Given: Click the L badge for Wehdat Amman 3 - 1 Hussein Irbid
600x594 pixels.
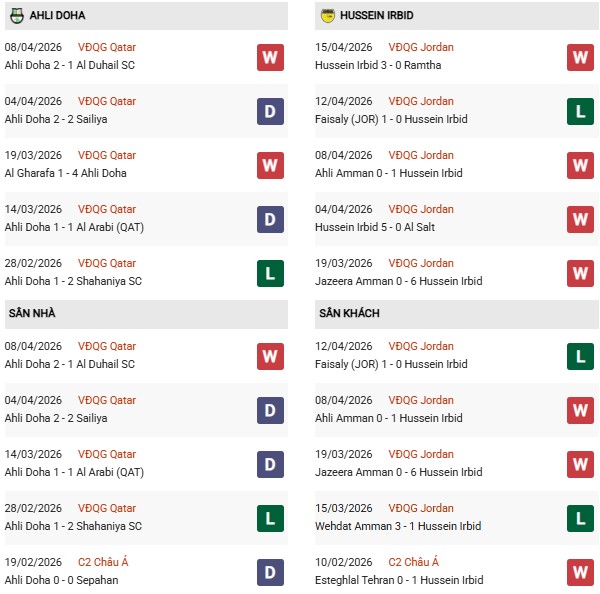Looking at the screenshot, I should 580,518.
